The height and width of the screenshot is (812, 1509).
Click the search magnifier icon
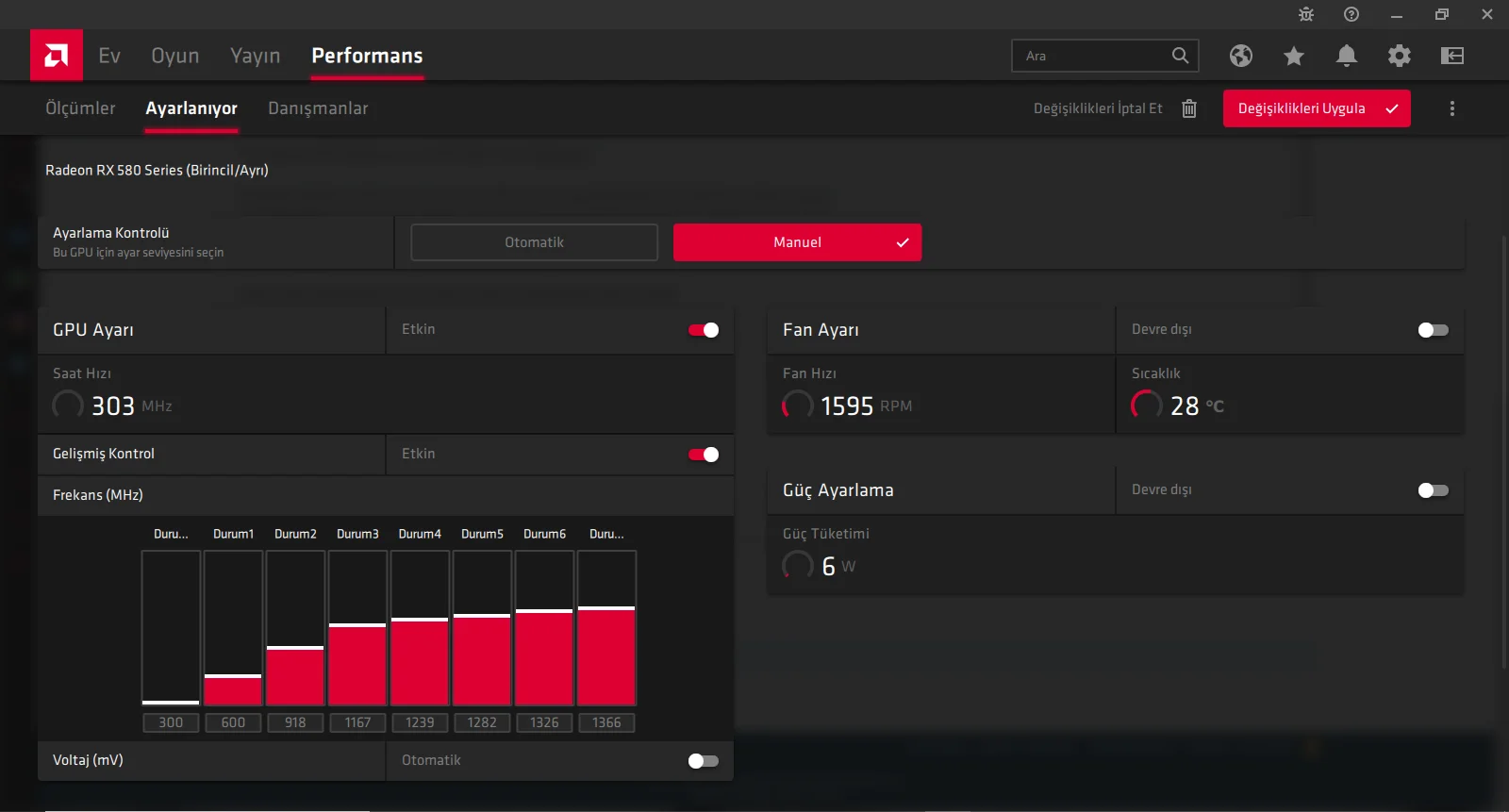tap(1180, 56)
